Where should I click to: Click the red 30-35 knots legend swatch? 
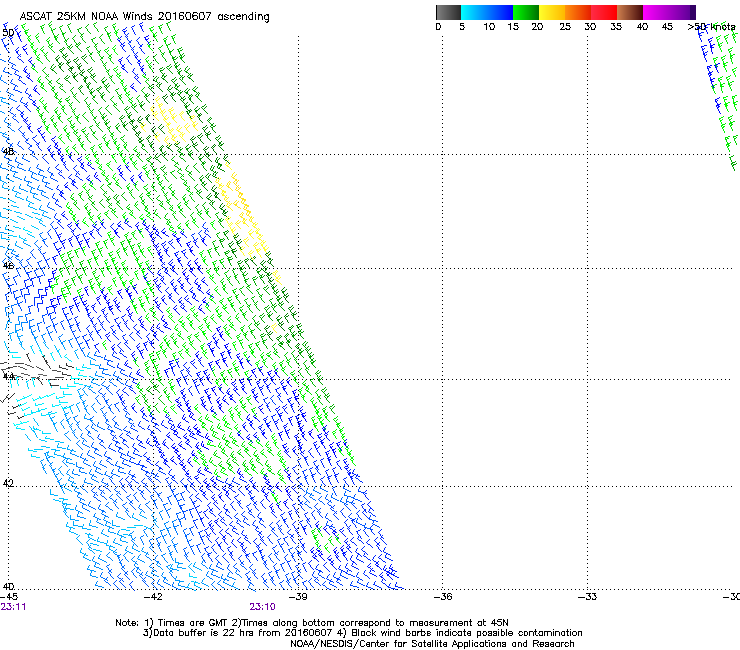pos(604,12)
